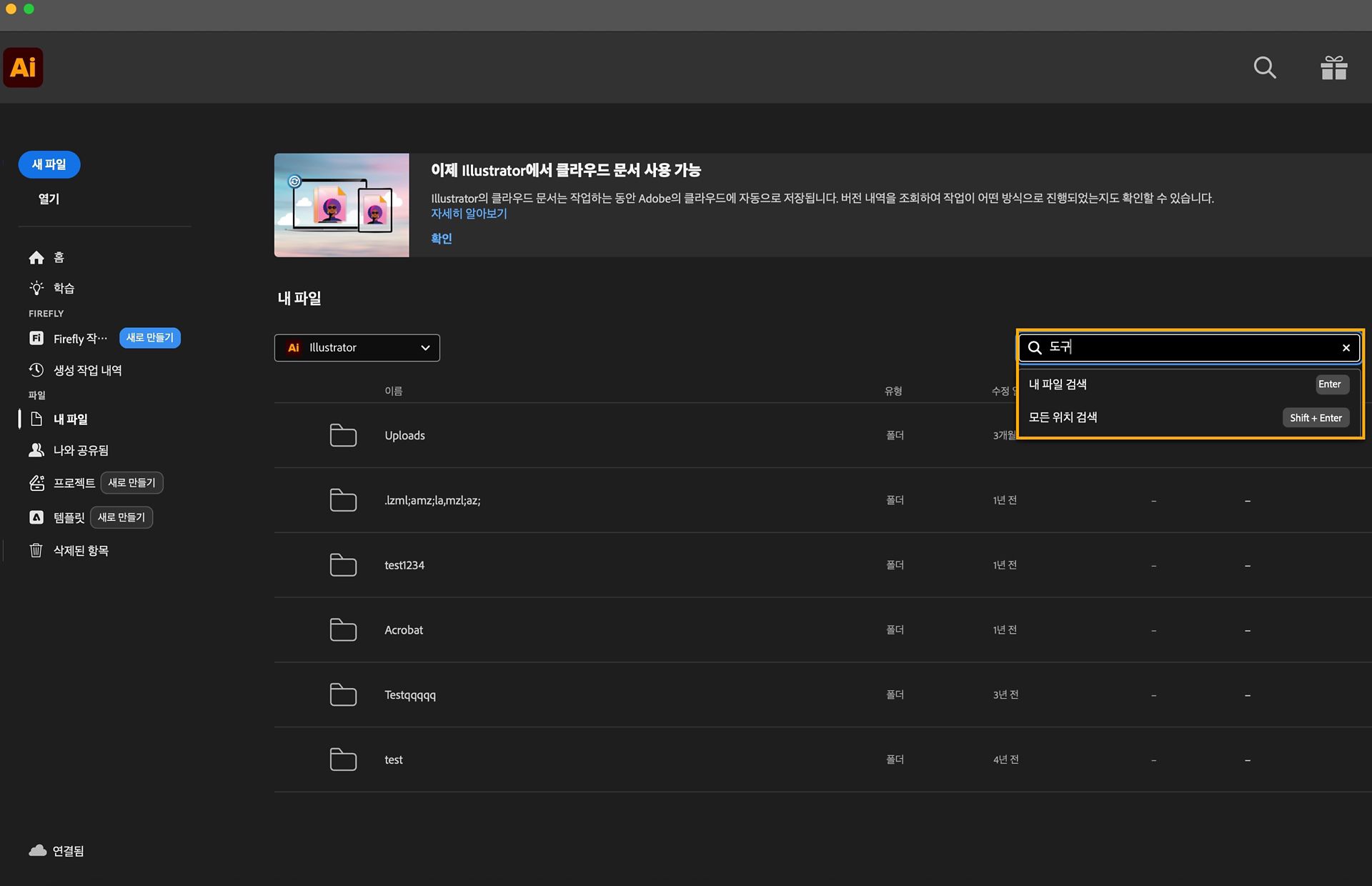1372x886 pixels.
Task: Click 확인 in the cloud banner
Action: click(x=442, y=239)
